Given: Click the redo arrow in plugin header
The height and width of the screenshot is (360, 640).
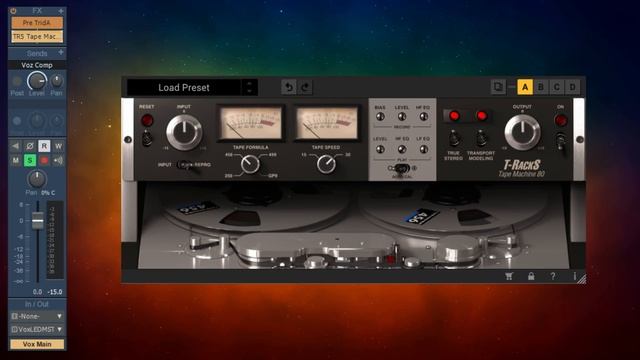Looking at the screenshot, I should pos(305,87).
